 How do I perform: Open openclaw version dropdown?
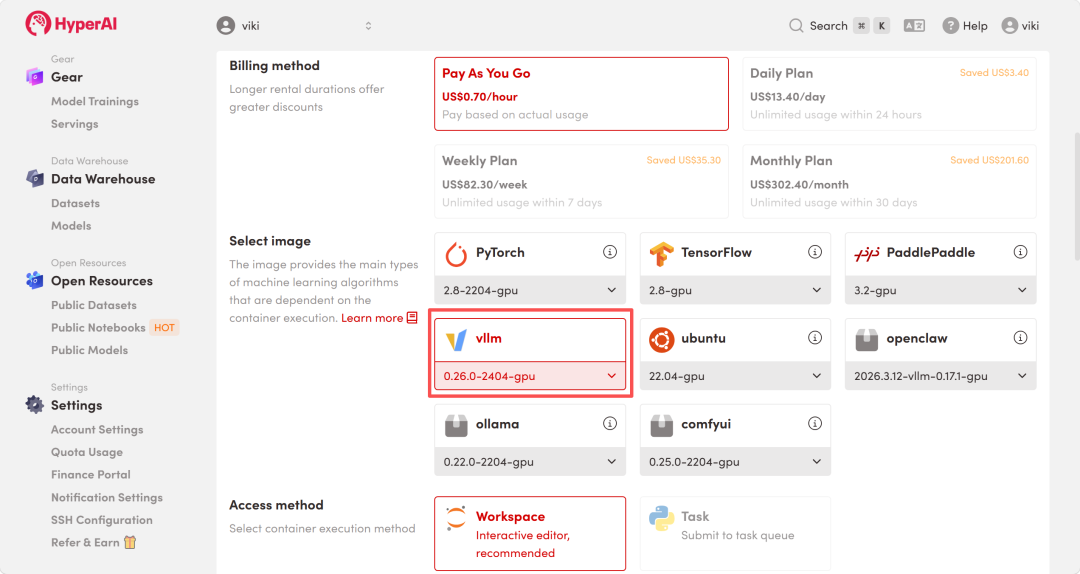pyautogui.click(x=940, y=376)
